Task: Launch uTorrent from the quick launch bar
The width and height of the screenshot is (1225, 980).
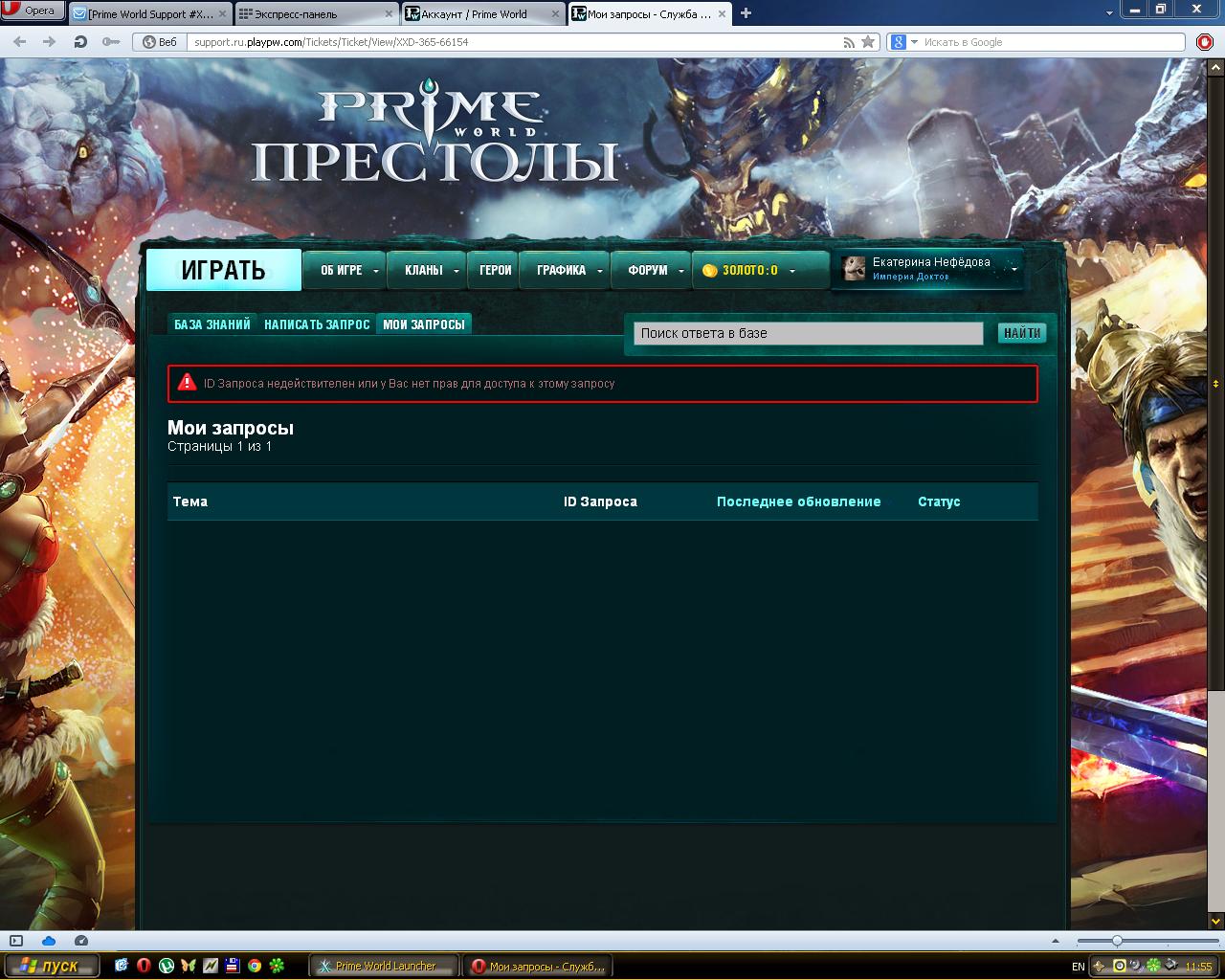Action: (166, 966)
